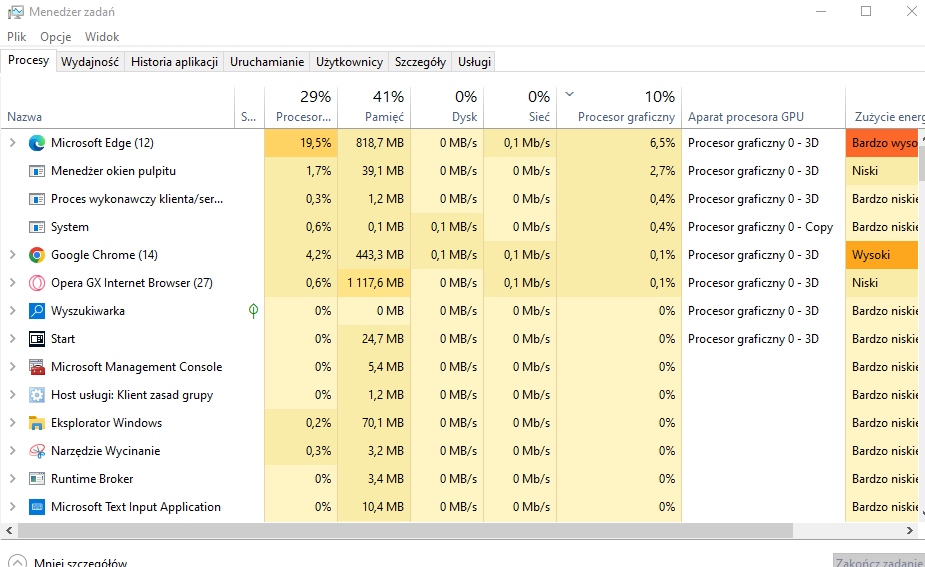Expand the Opera GX Internet Browser (27) group

(x=12, y=283)
